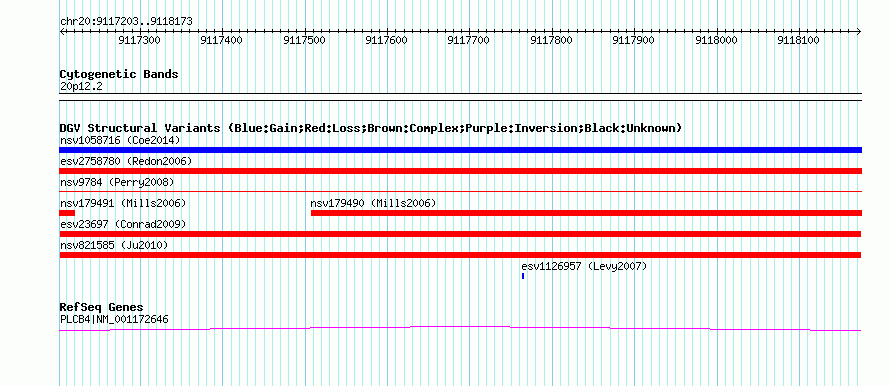Open the nsv179490 (Mills2006) label
The width and height of the screenshot is (890, 386).
coord(373,203)
